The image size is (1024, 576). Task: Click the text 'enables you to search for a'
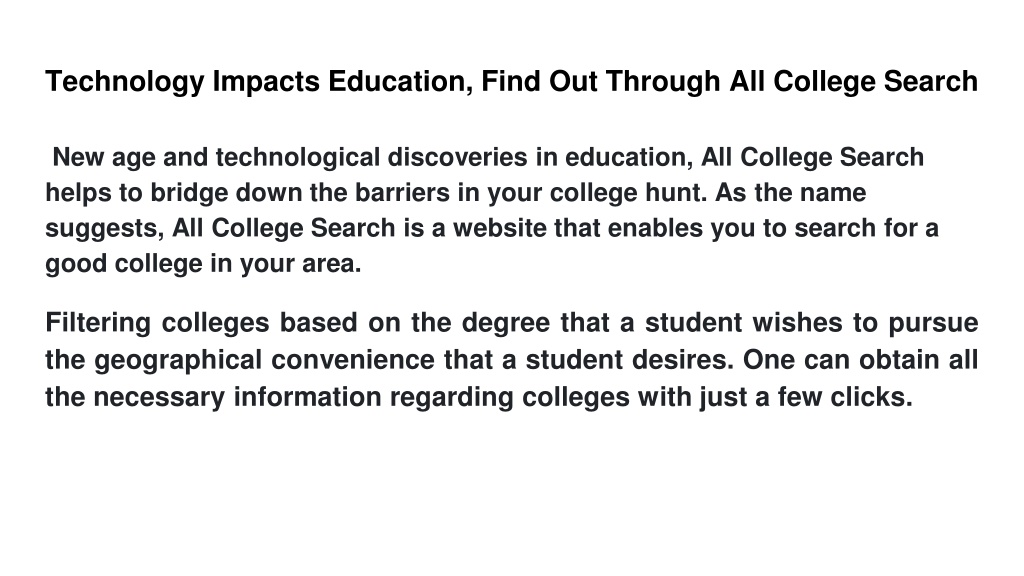point(773,228)
